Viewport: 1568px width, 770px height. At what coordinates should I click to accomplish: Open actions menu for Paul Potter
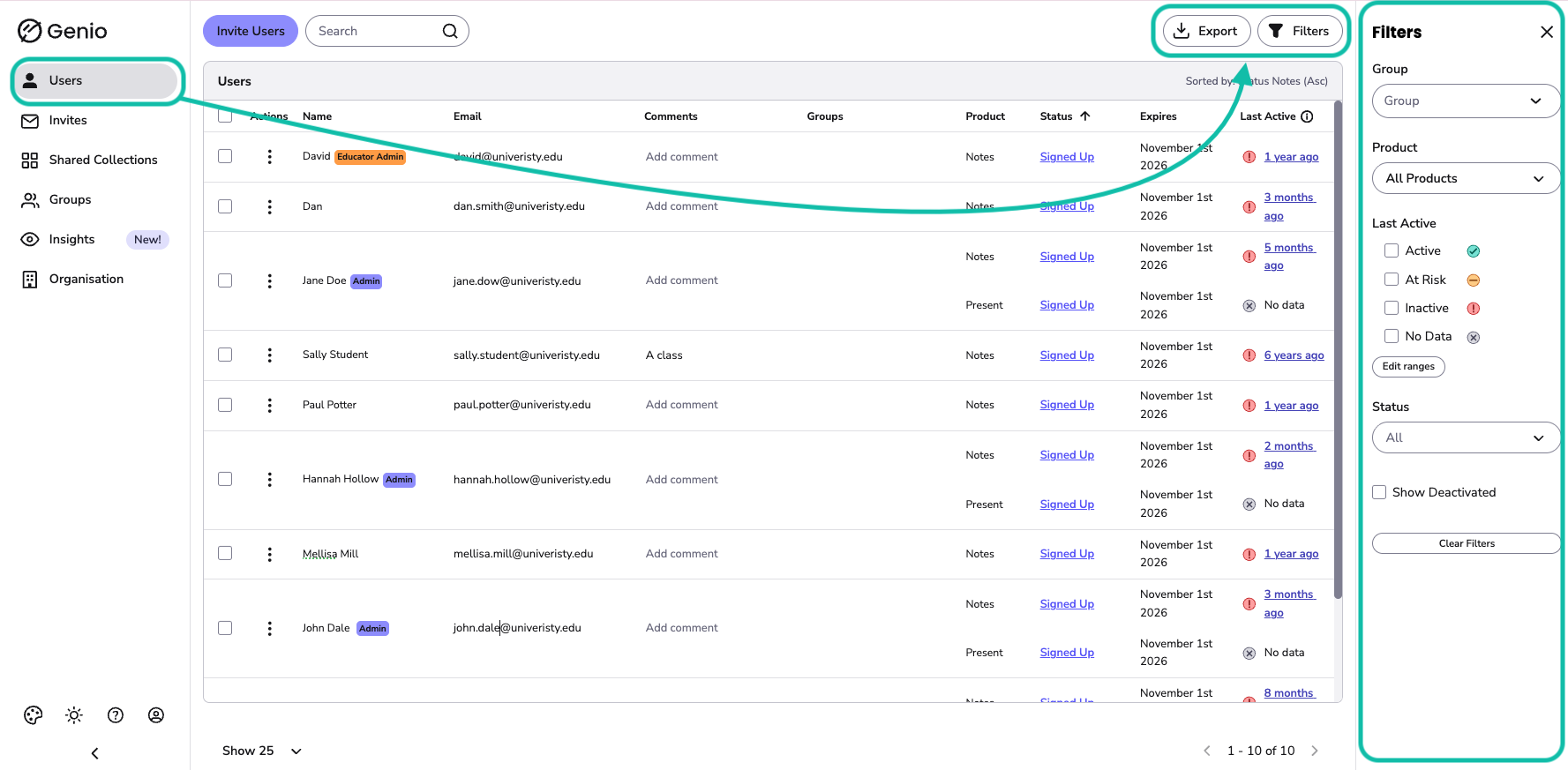(x=270, y=405)
